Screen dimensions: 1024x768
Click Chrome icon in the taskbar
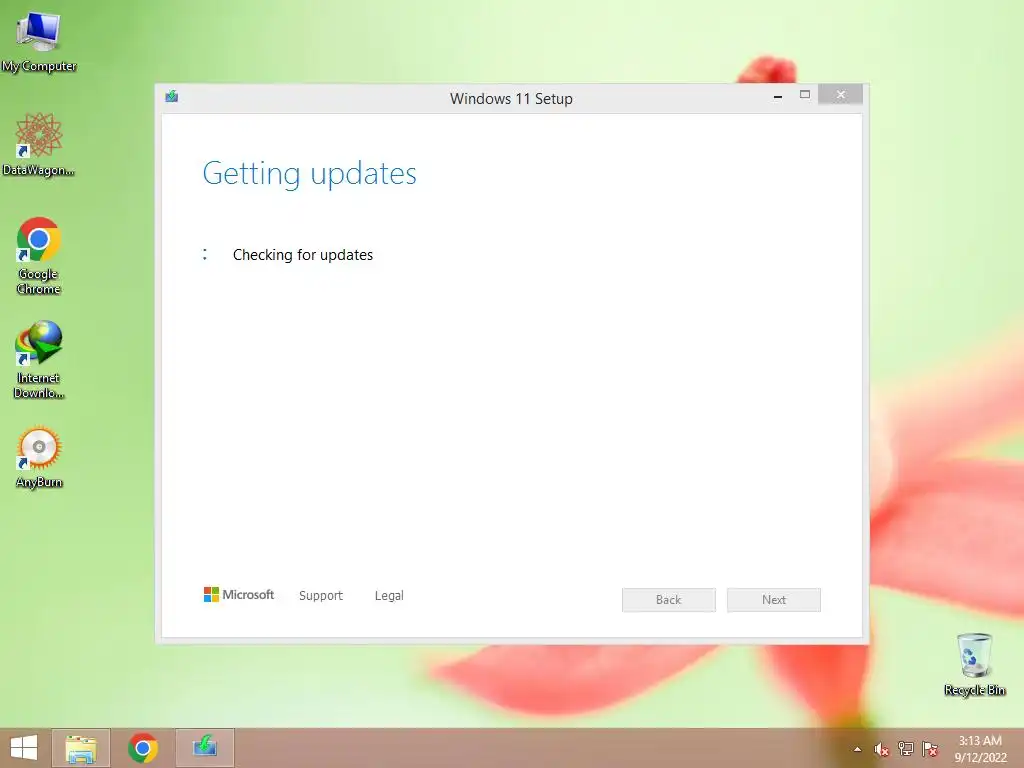coord(143,748)
